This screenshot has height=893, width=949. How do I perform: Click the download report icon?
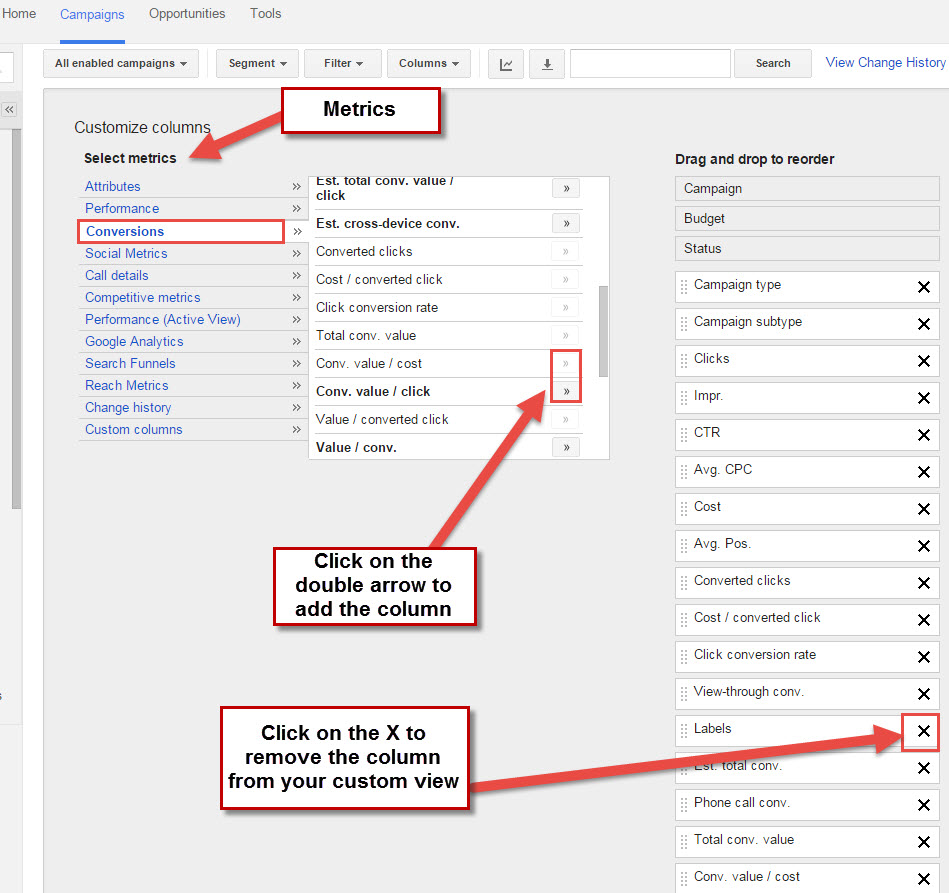click(546, 63)
